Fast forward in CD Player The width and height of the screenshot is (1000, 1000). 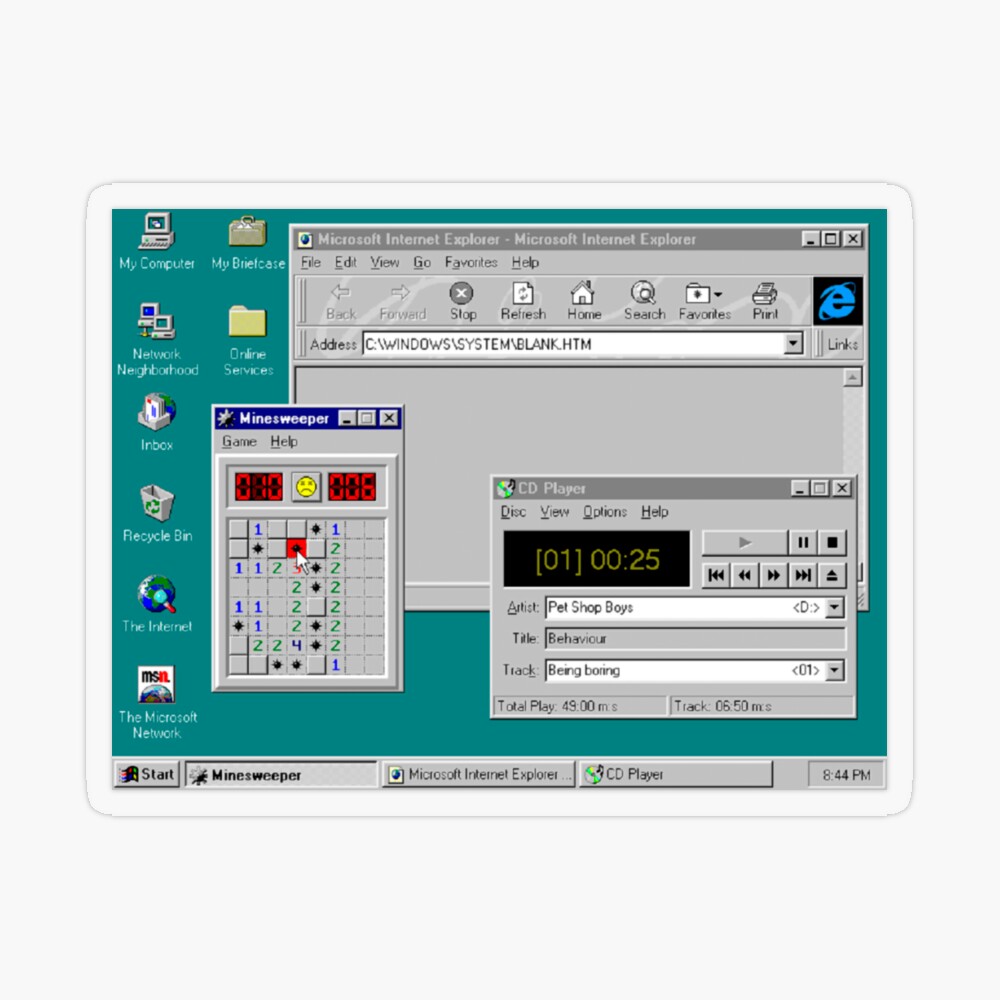pyautogui.click(x=773, y=575)
